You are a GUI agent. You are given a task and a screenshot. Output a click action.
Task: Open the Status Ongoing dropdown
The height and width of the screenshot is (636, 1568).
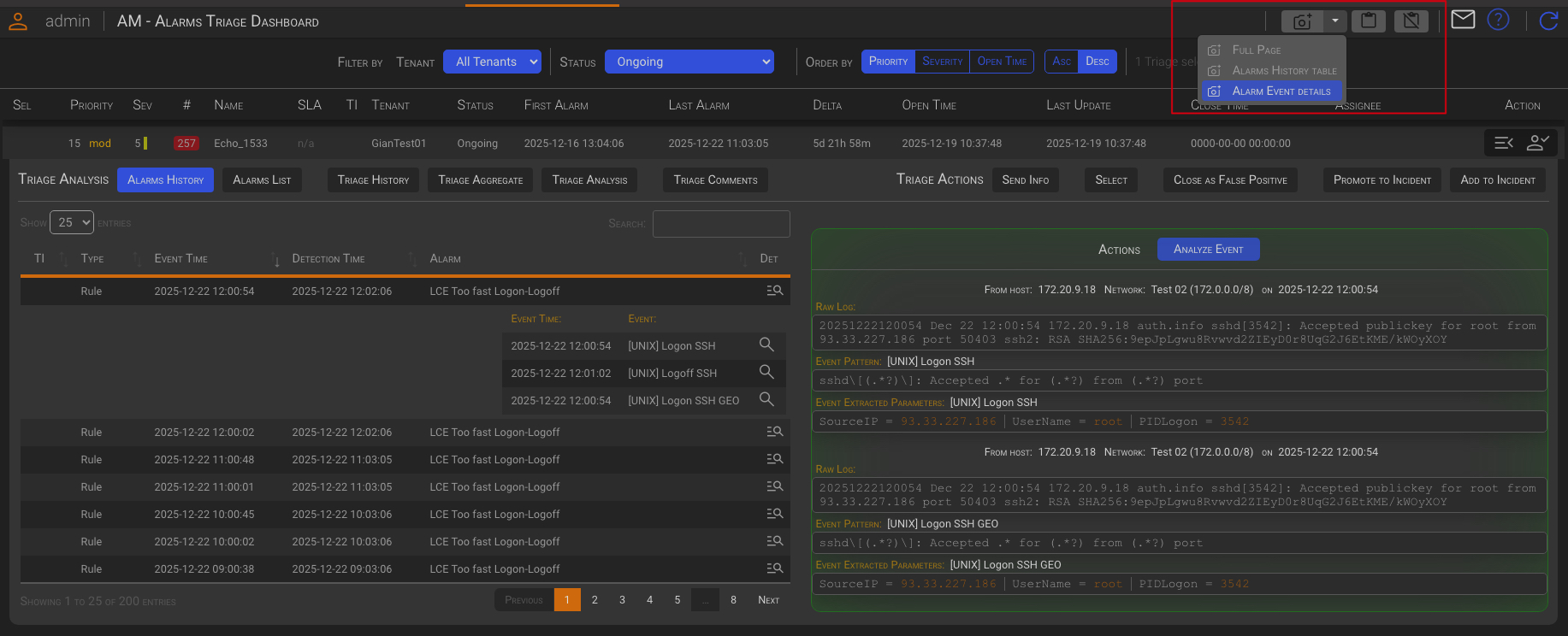689,62
